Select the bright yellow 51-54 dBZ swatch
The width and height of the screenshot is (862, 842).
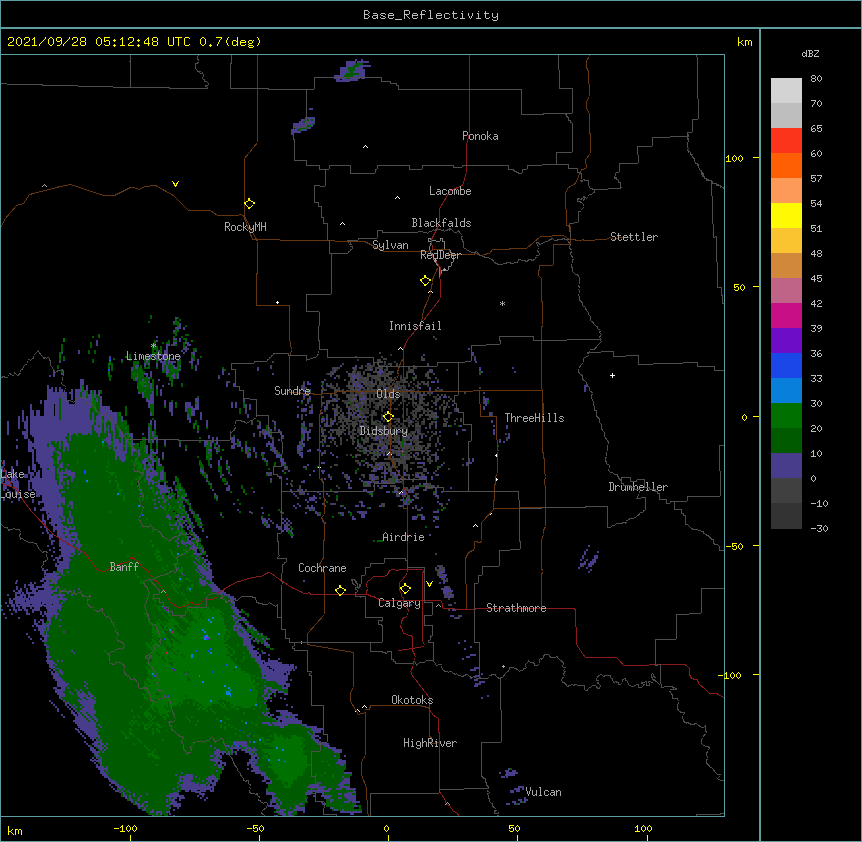point(786,216)
